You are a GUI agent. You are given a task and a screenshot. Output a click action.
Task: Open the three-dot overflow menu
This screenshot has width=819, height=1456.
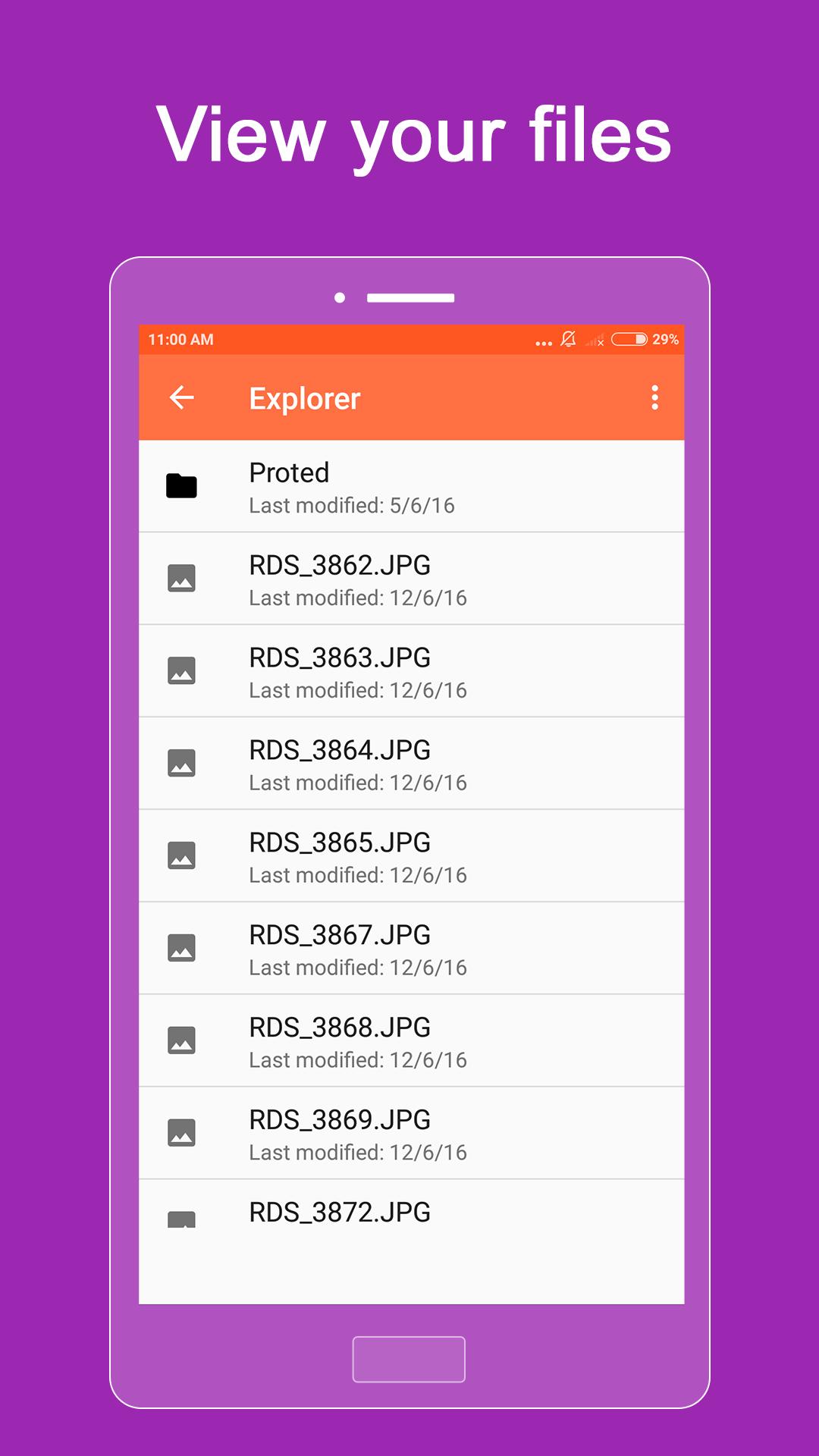click(654, 397)
